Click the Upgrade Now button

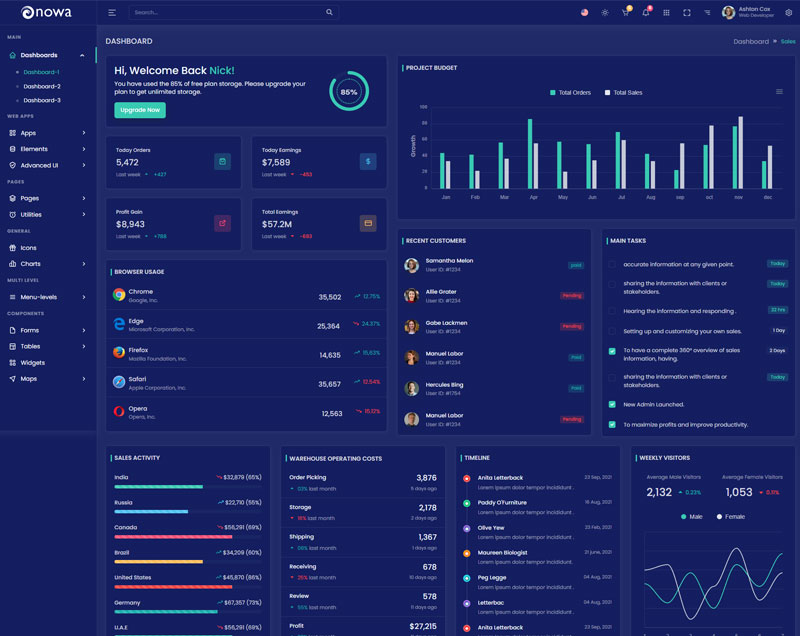tap(140, 110)
